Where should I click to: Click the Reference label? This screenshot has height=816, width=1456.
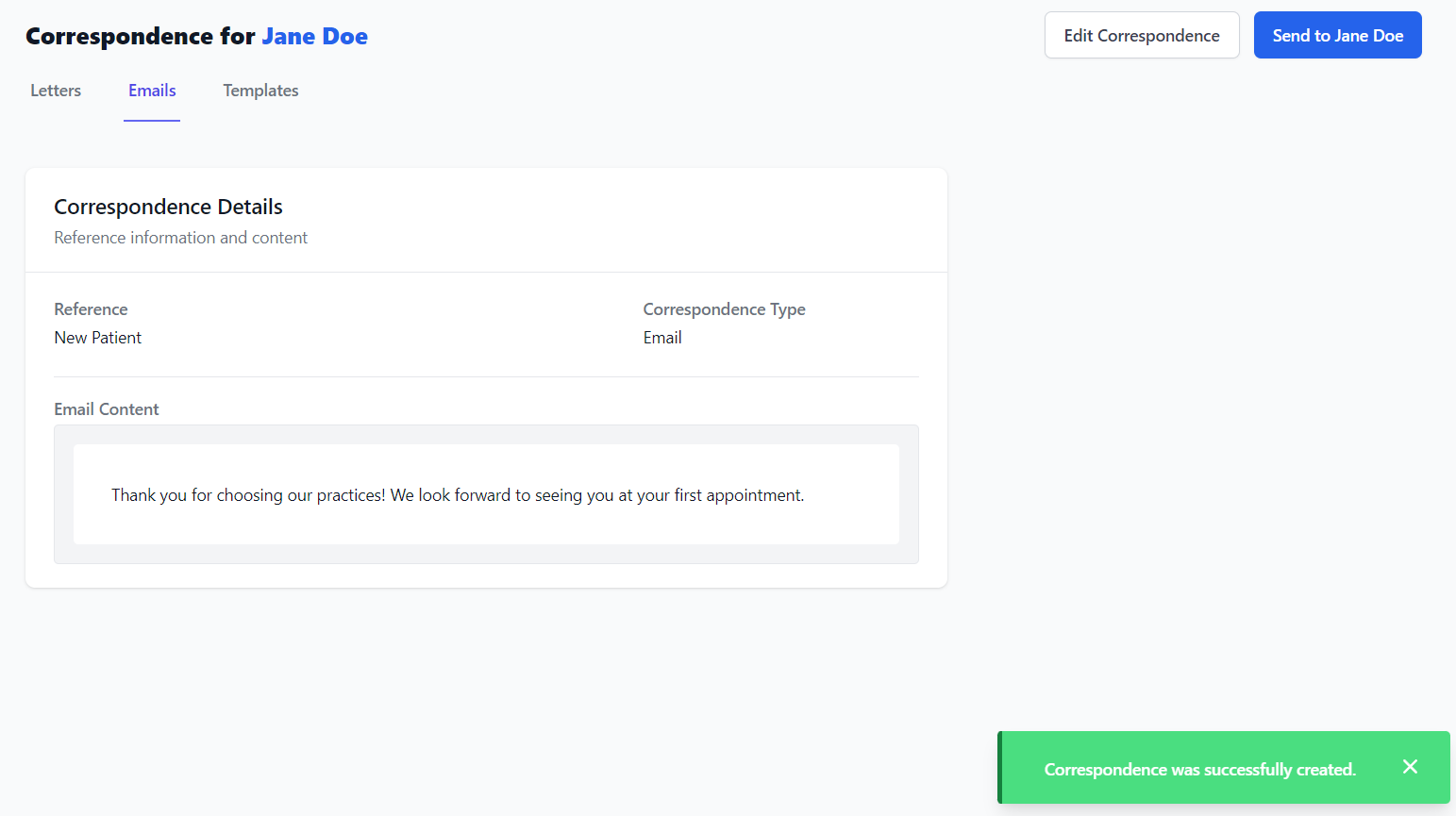point(91,308)
